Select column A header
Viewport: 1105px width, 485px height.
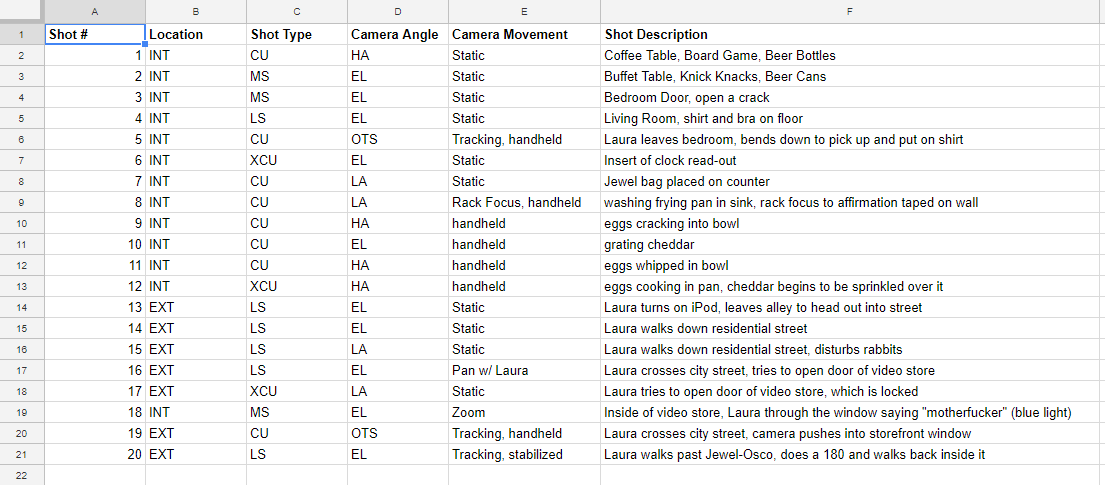[x=95, y=11]
